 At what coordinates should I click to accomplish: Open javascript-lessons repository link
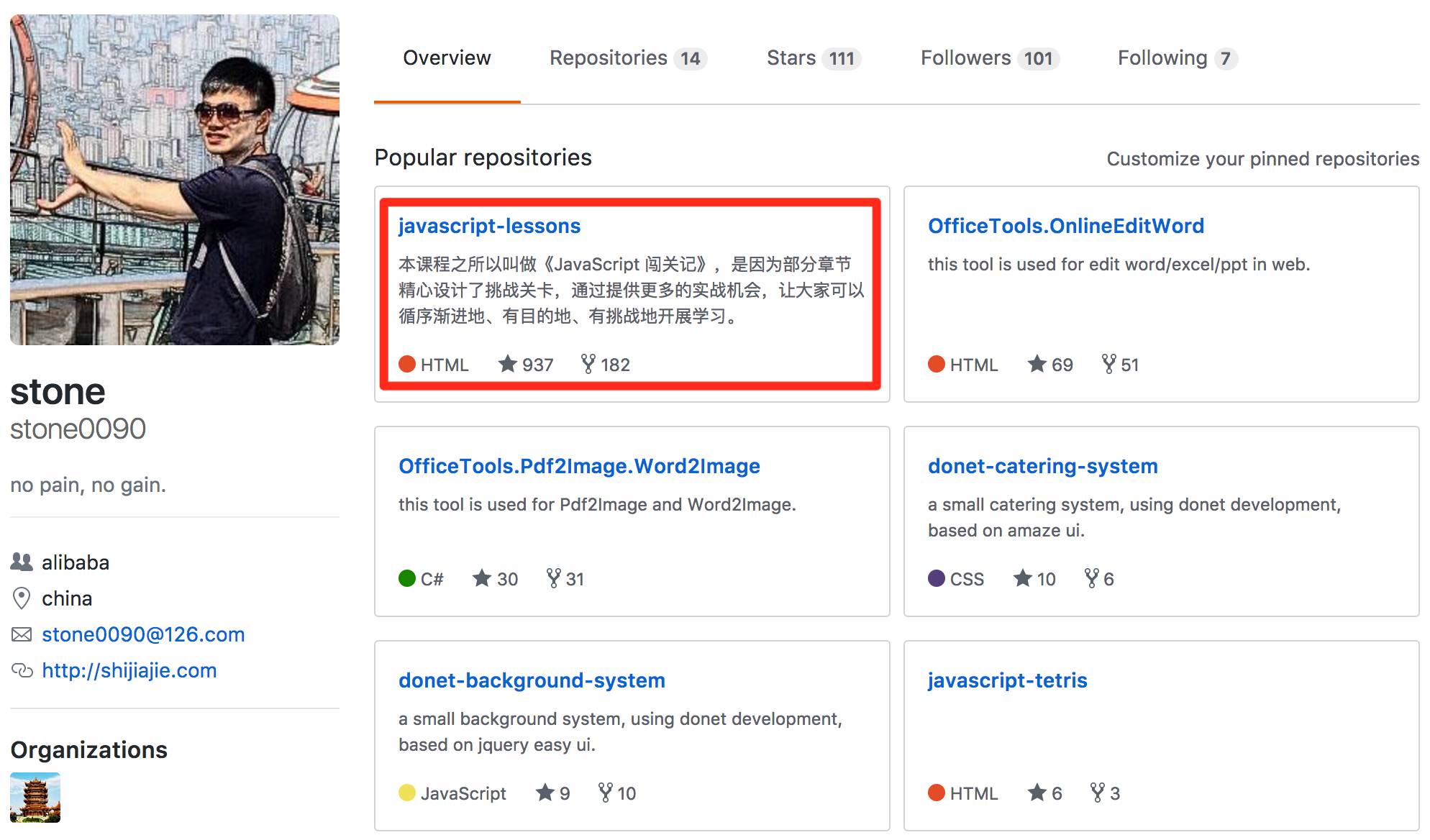[x=489, y=226]
